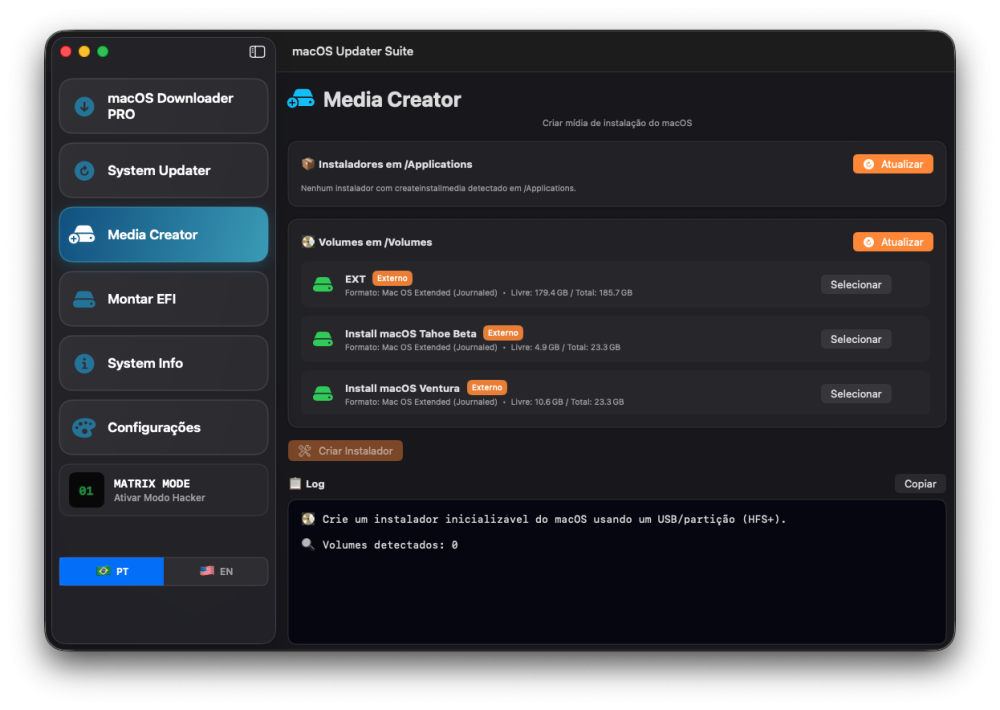Click the Media Creator drive icon in sidebar

click(82, 235)
